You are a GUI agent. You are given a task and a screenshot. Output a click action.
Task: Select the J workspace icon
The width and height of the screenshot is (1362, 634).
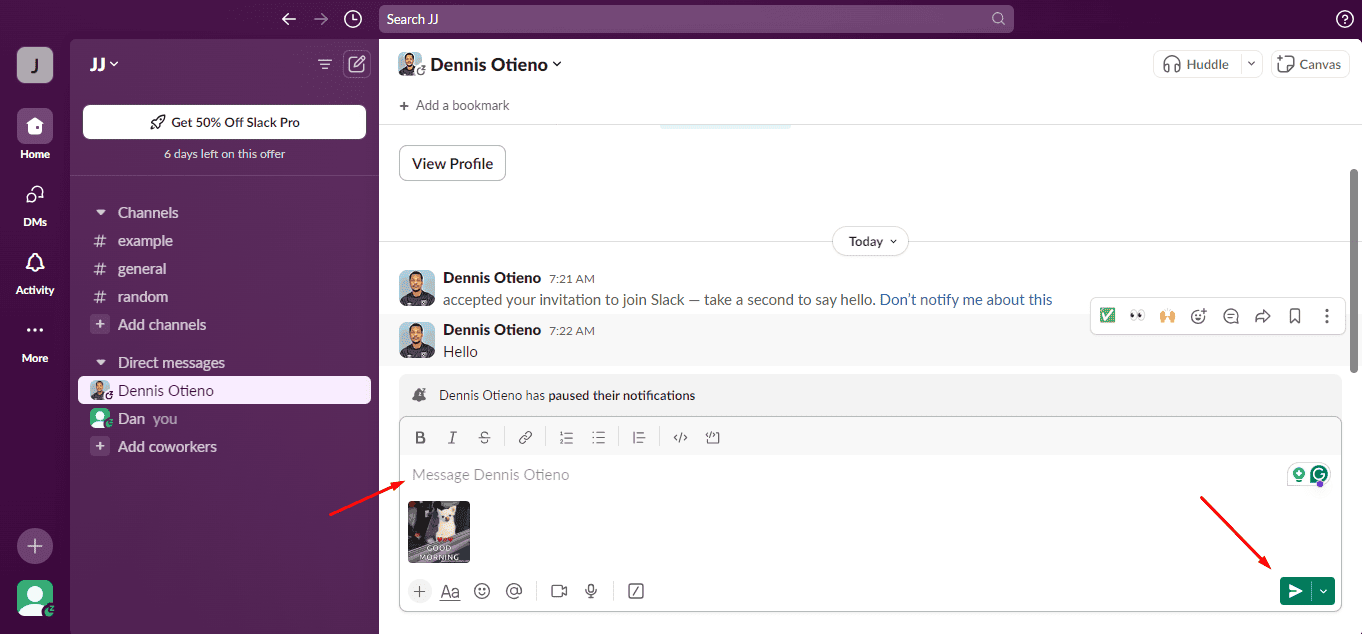point(35,65)
